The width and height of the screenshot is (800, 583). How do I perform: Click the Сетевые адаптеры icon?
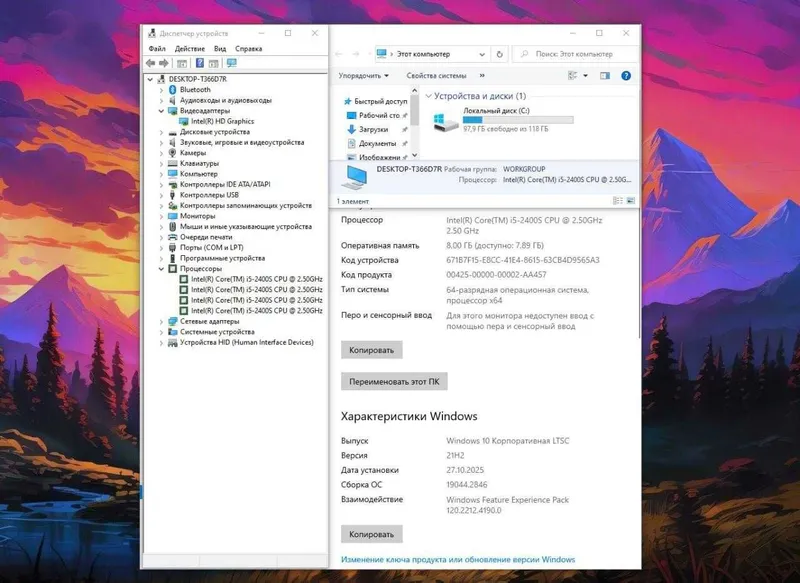tap(172, 322)
